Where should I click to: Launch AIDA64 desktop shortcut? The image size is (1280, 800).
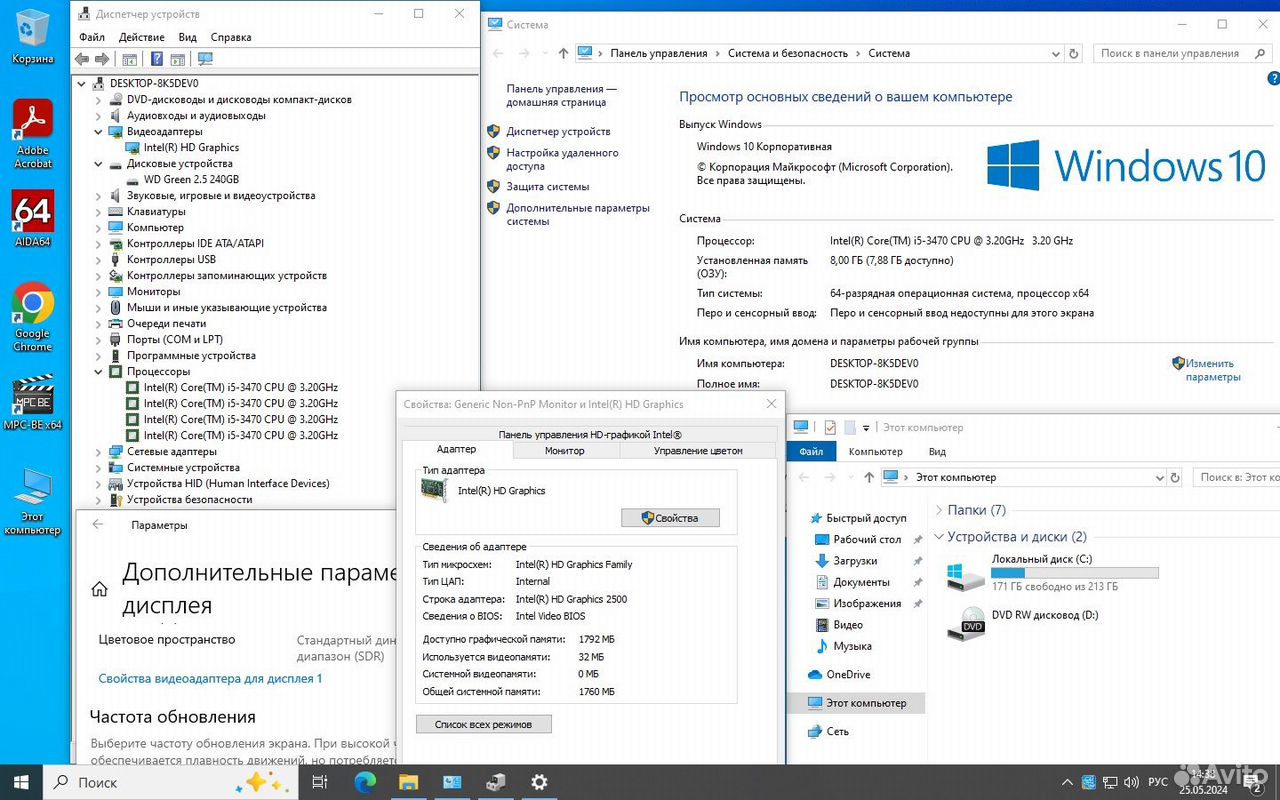click(33, 218)
